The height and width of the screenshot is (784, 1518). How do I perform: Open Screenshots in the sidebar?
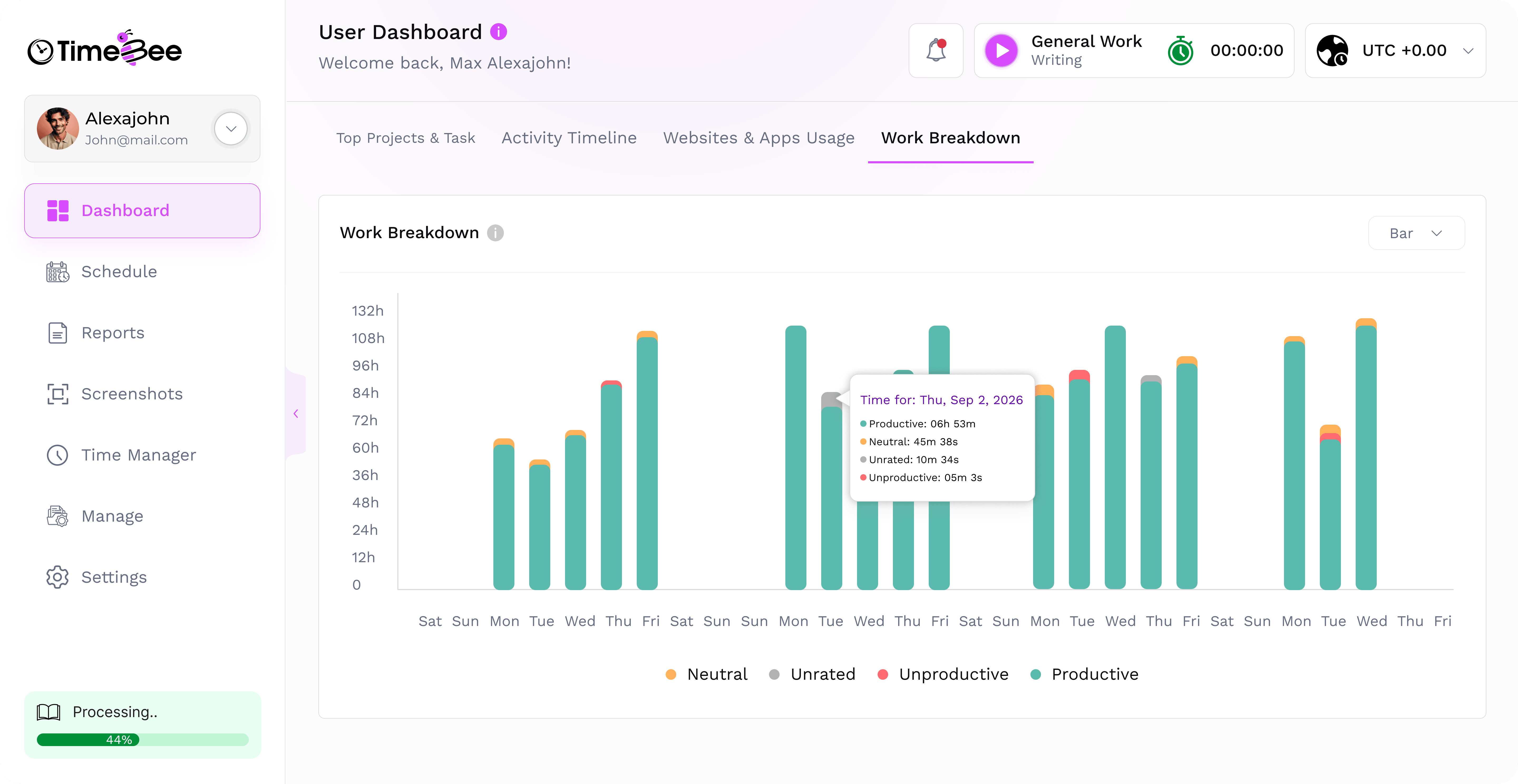click(142, 394)
